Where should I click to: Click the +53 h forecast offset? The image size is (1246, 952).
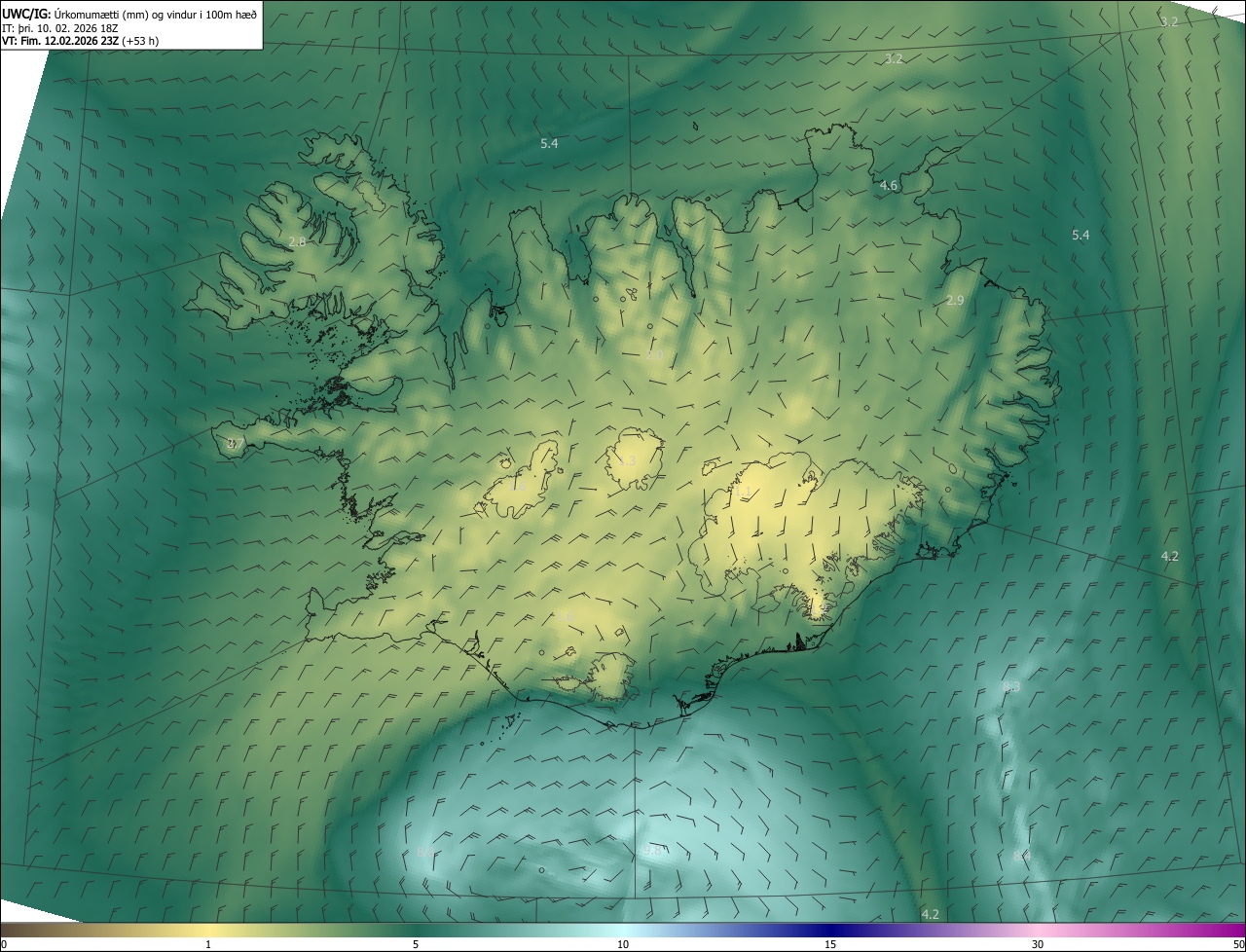(141, 42)
